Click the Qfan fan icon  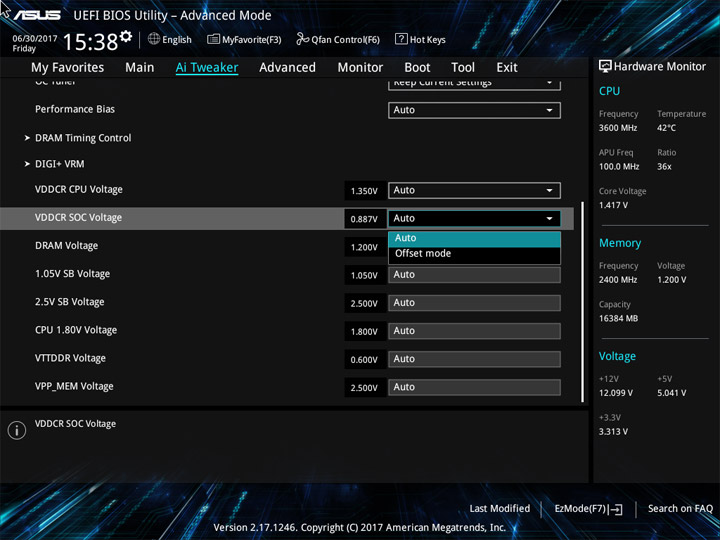302,39
